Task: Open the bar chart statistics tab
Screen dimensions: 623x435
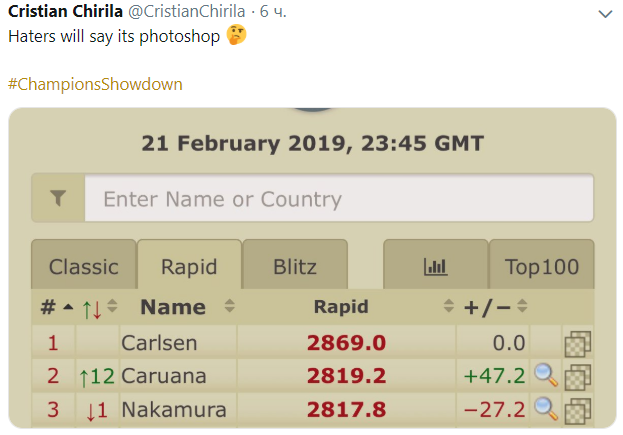Action: [435, 266]
